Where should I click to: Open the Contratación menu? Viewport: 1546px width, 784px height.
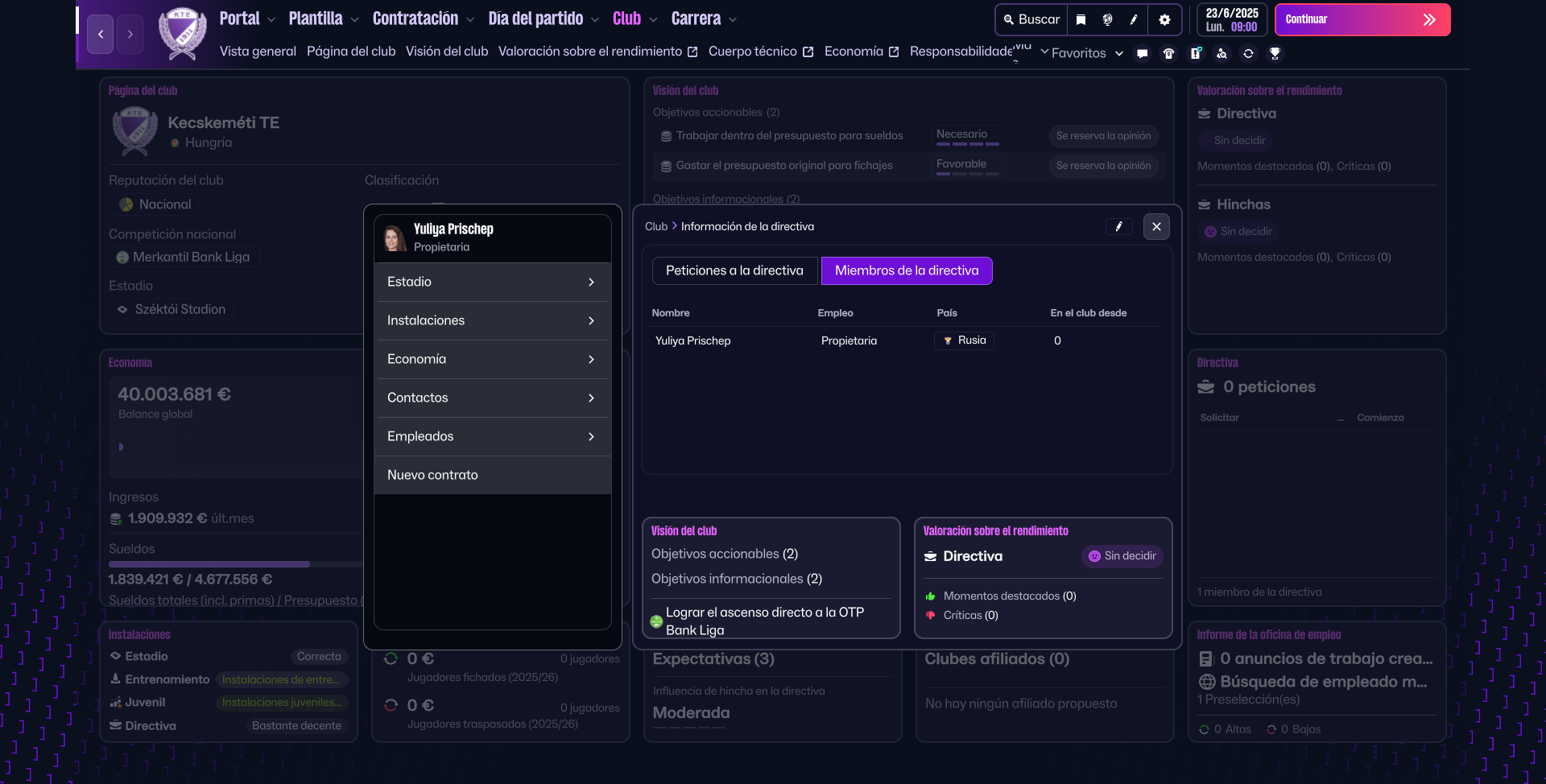(x=423, y=19)
